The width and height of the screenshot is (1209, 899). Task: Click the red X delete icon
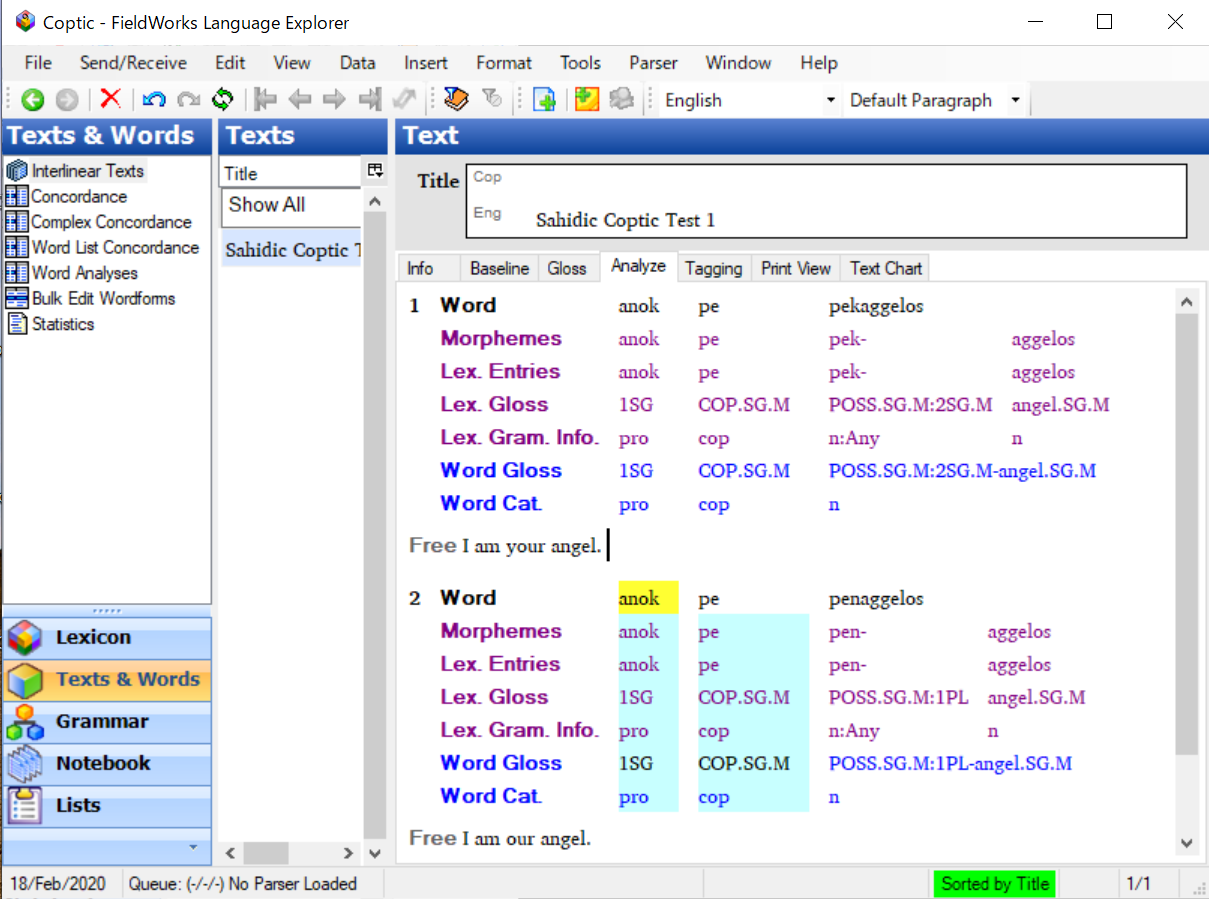(x=111, y=99)
